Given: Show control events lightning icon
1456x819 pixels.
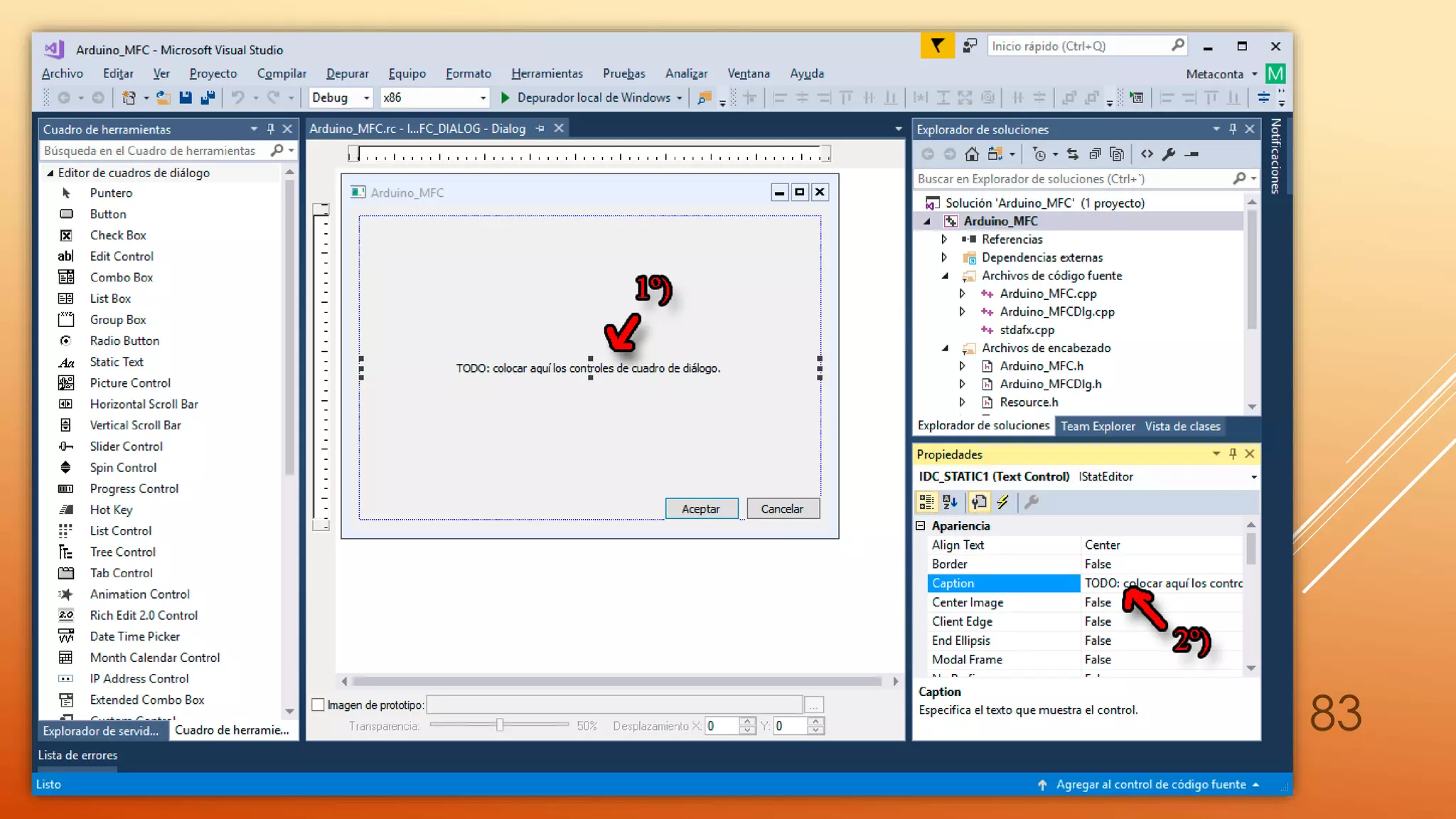Looking at the screenshot, I should coord(1002,502).
